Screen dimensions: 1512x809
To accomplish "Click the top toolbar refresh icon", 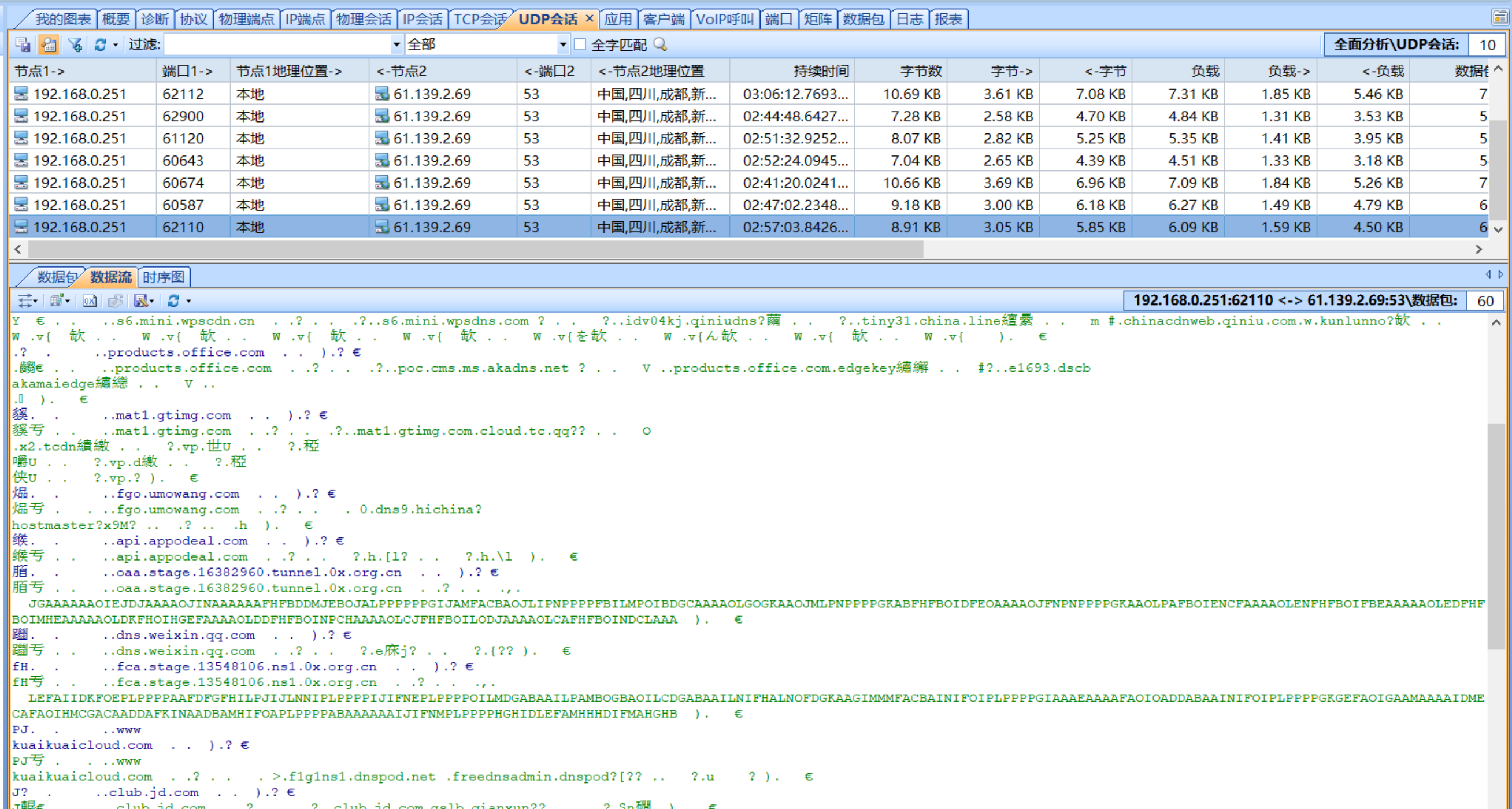I will [x=101, y=44].
